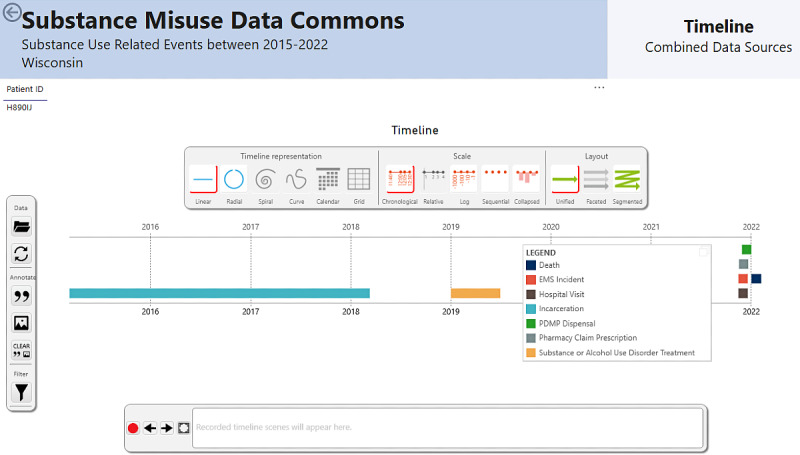Start recording with the red record button
The height and width of the screenshot is (455, 800).
(133, 428)
